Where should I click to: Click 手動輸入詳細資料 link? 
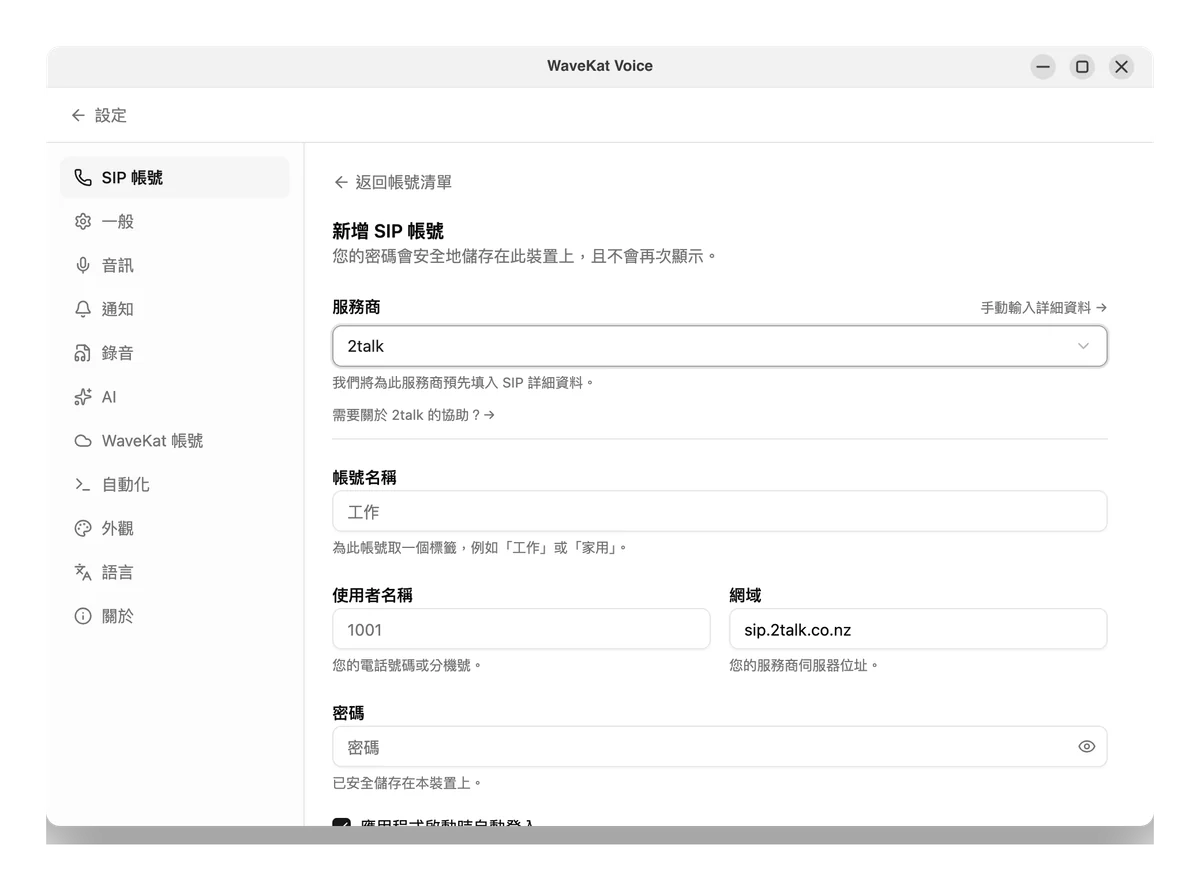tap(1043, 308)
